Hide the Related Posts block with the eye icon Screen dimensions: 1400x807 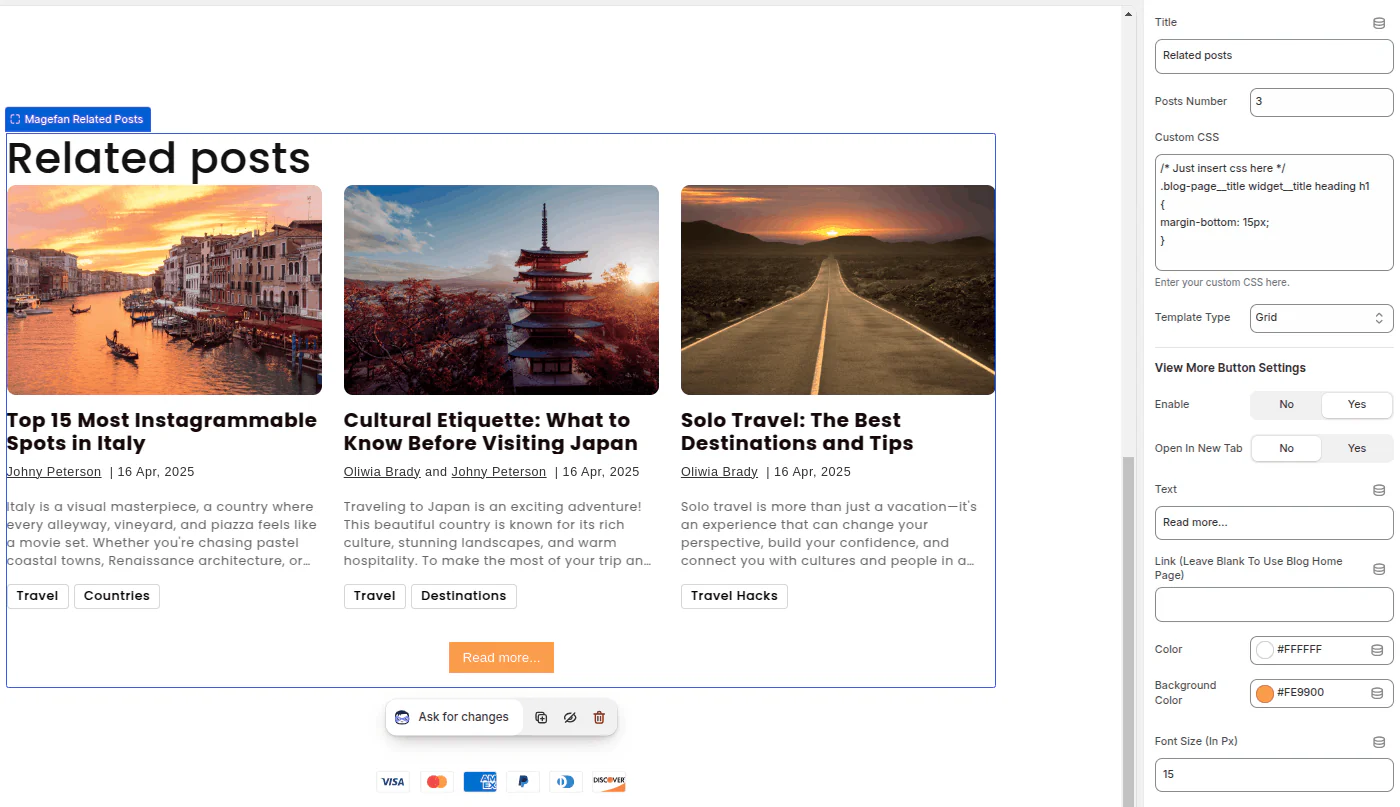click(570, 717)
